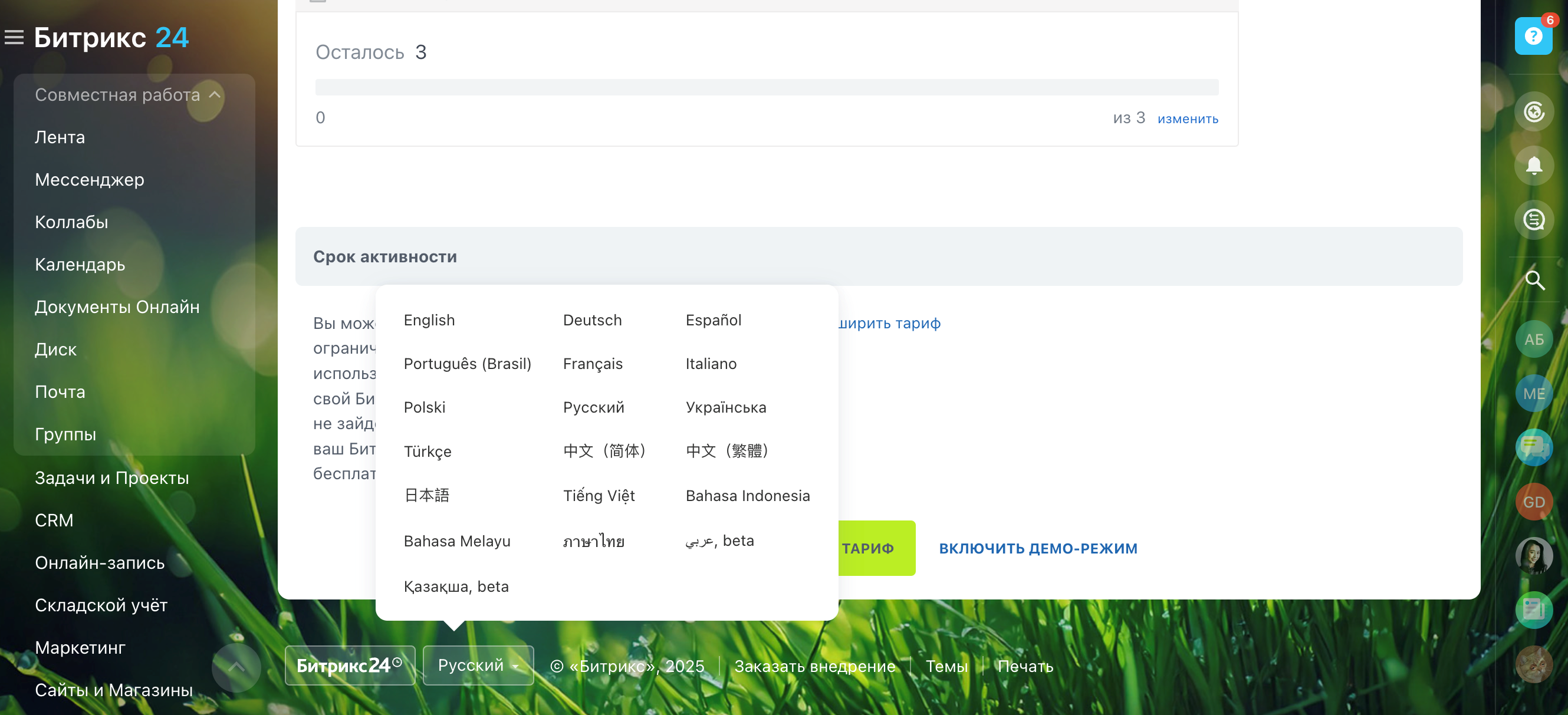Select English language
The width and height of the screenshot is (1568, 715).
(x=429, y=320)
